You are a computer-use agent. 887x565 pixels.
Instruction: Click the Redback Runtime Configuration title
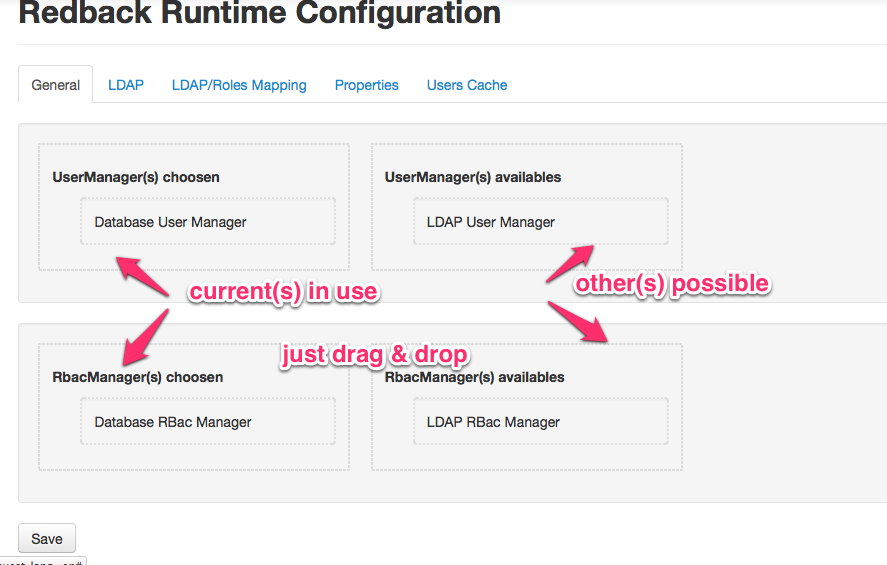click(260, 14)
